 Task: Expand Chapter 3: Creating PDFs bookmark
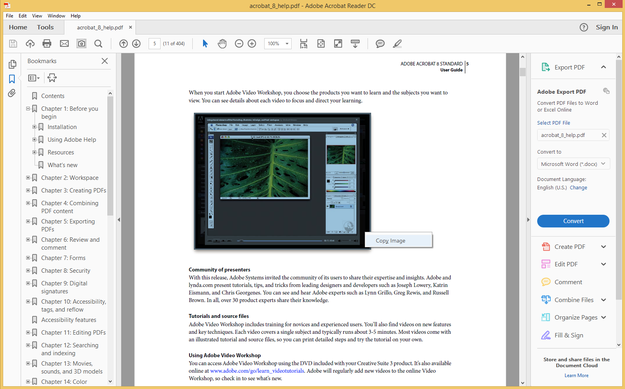(x=28, y=191)
